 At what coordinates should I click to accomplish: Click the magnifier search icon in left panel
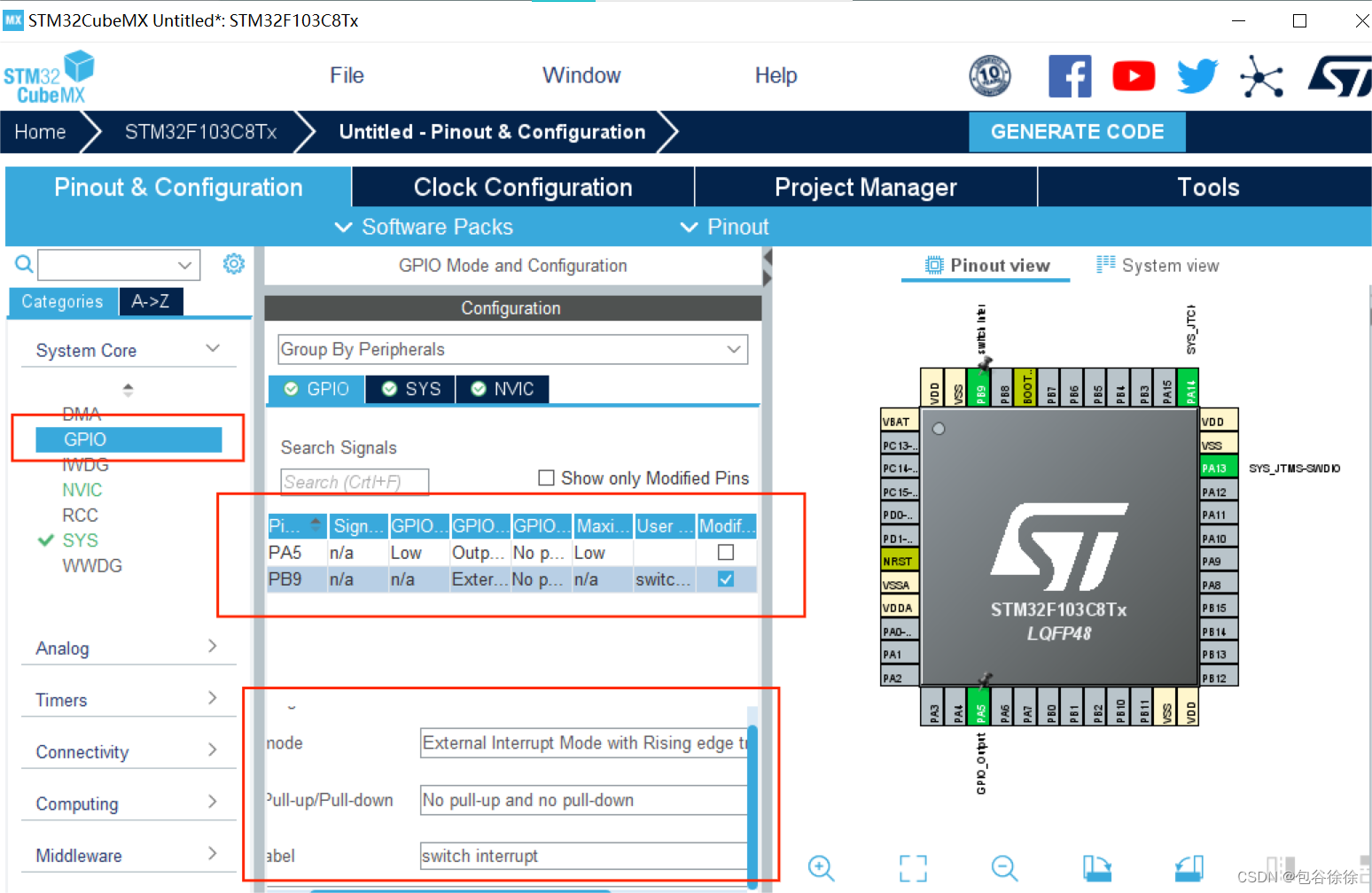24,264
